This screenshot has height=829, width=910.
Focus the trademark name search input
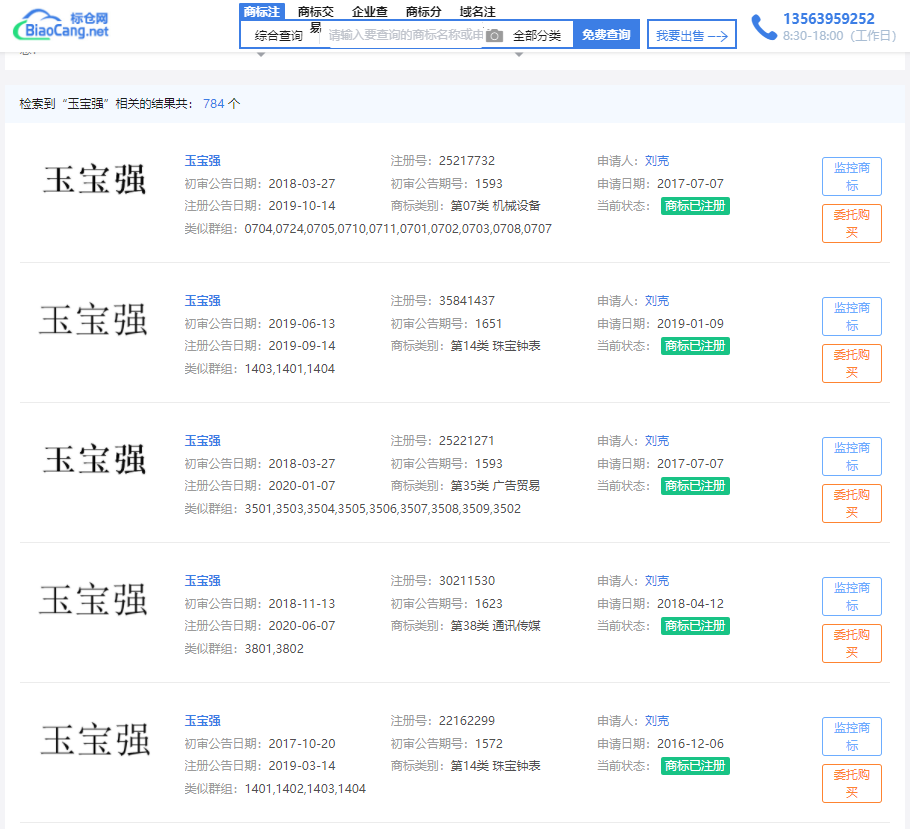[404, 36]
